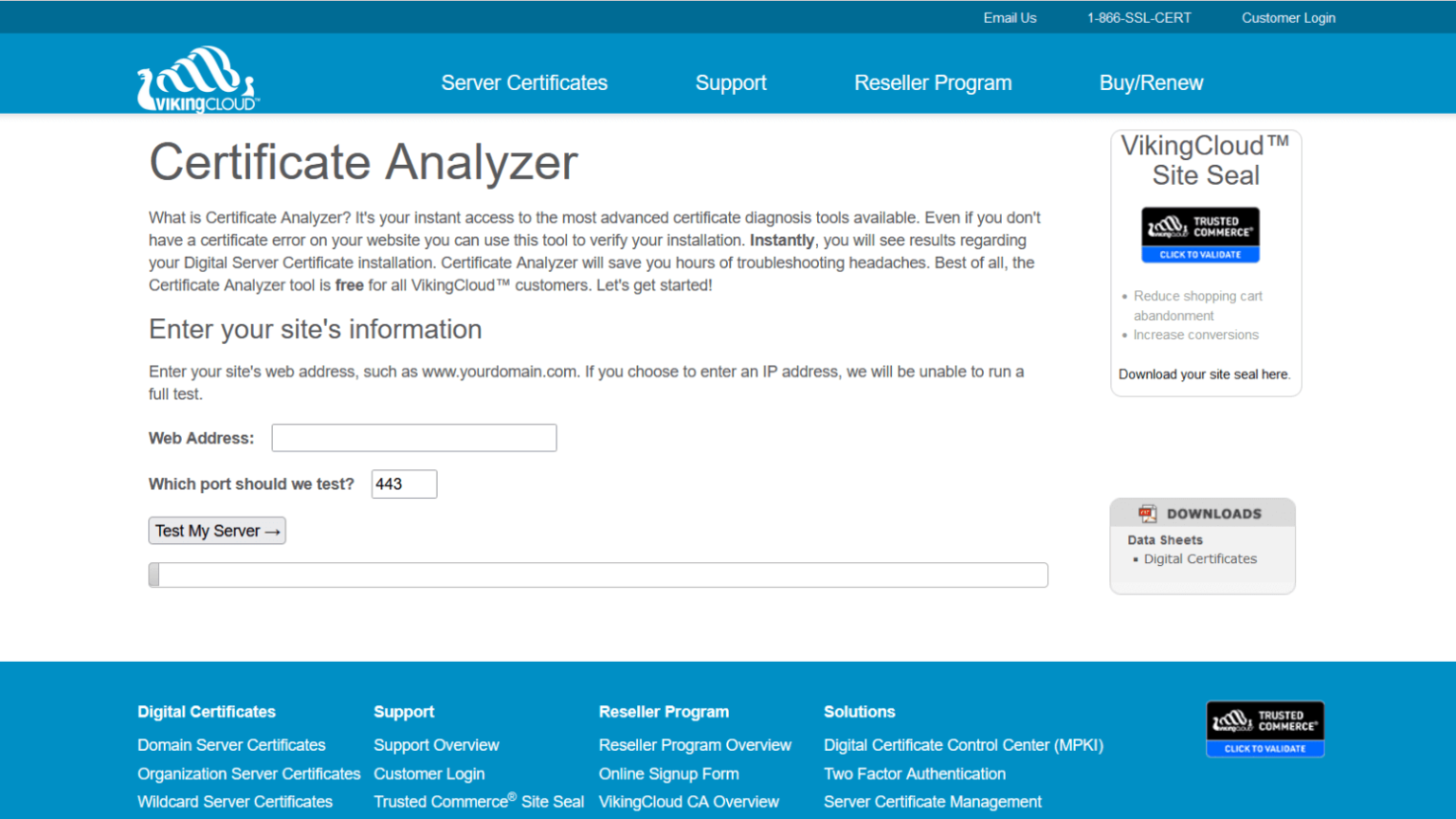Image resolution: width=1456 pixels, height=819 pixels.
Task: Click Increase conversions bullet text
Action: [1196, 335]
